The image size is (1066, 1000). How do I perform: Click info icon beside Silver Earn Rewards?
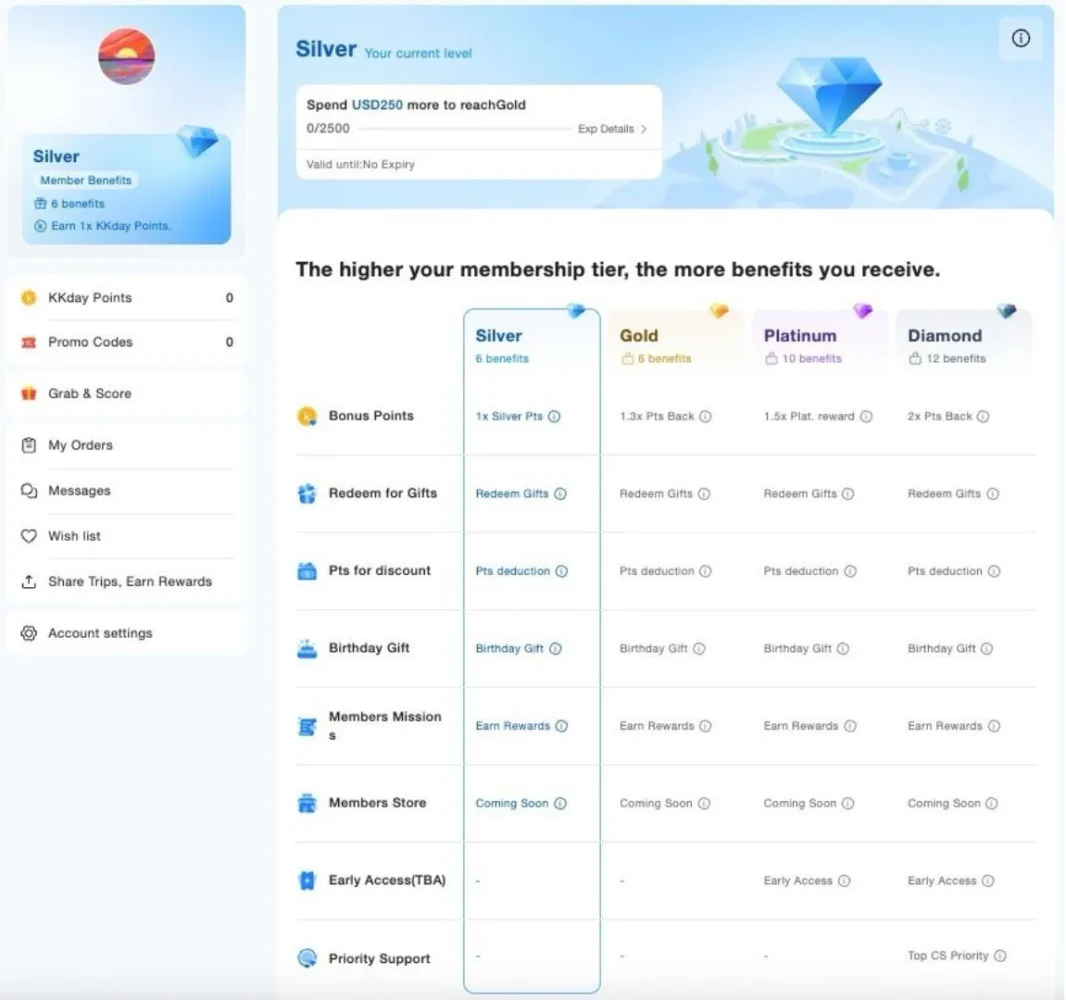point(562,726)
